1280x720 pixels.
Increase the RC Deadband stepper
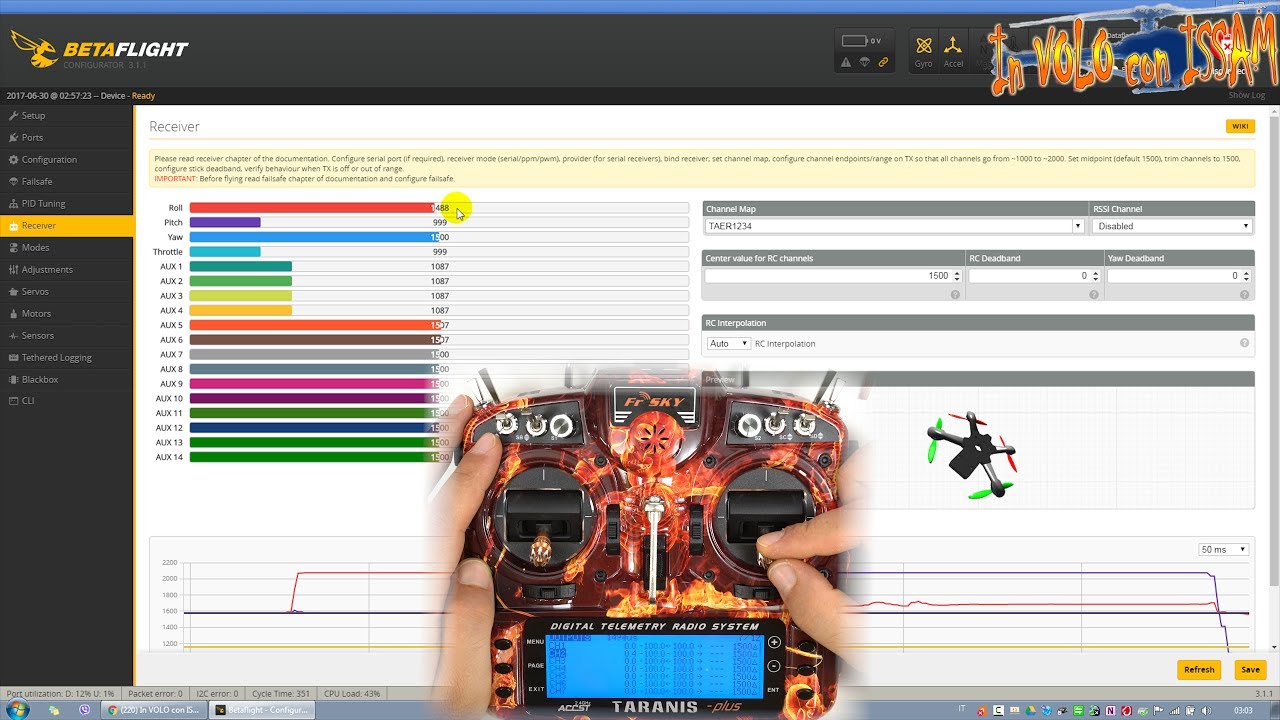pos(1095,273)
